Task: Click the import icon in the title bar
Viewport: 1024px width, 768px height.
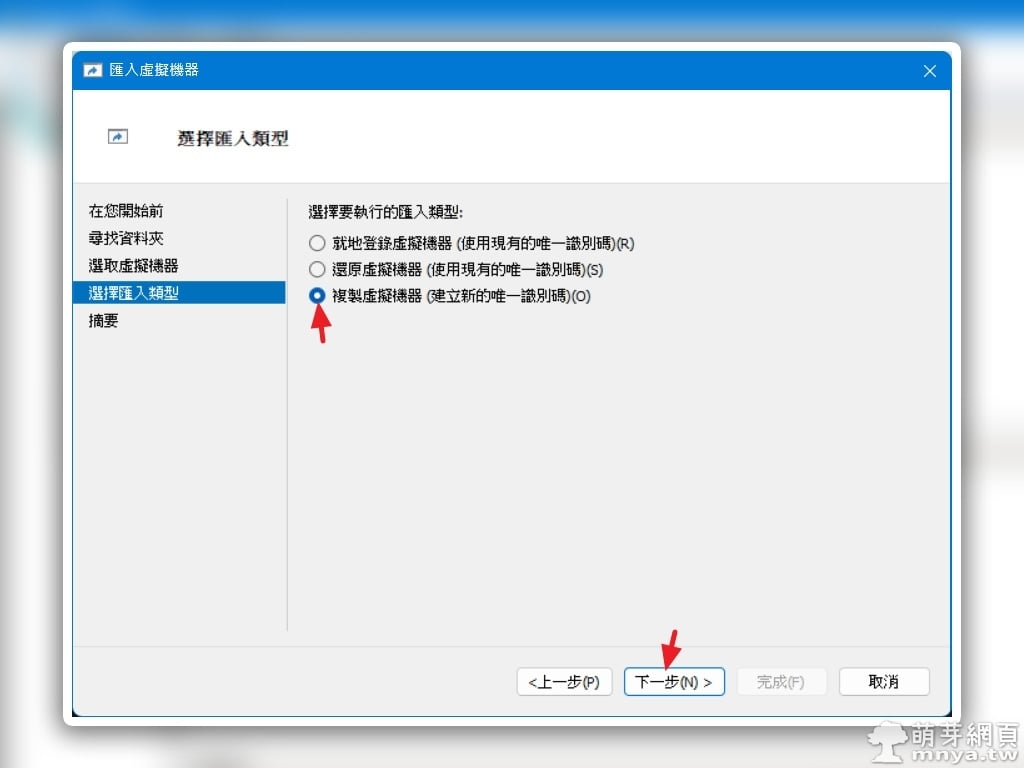Action: click(x=92, y=71)
